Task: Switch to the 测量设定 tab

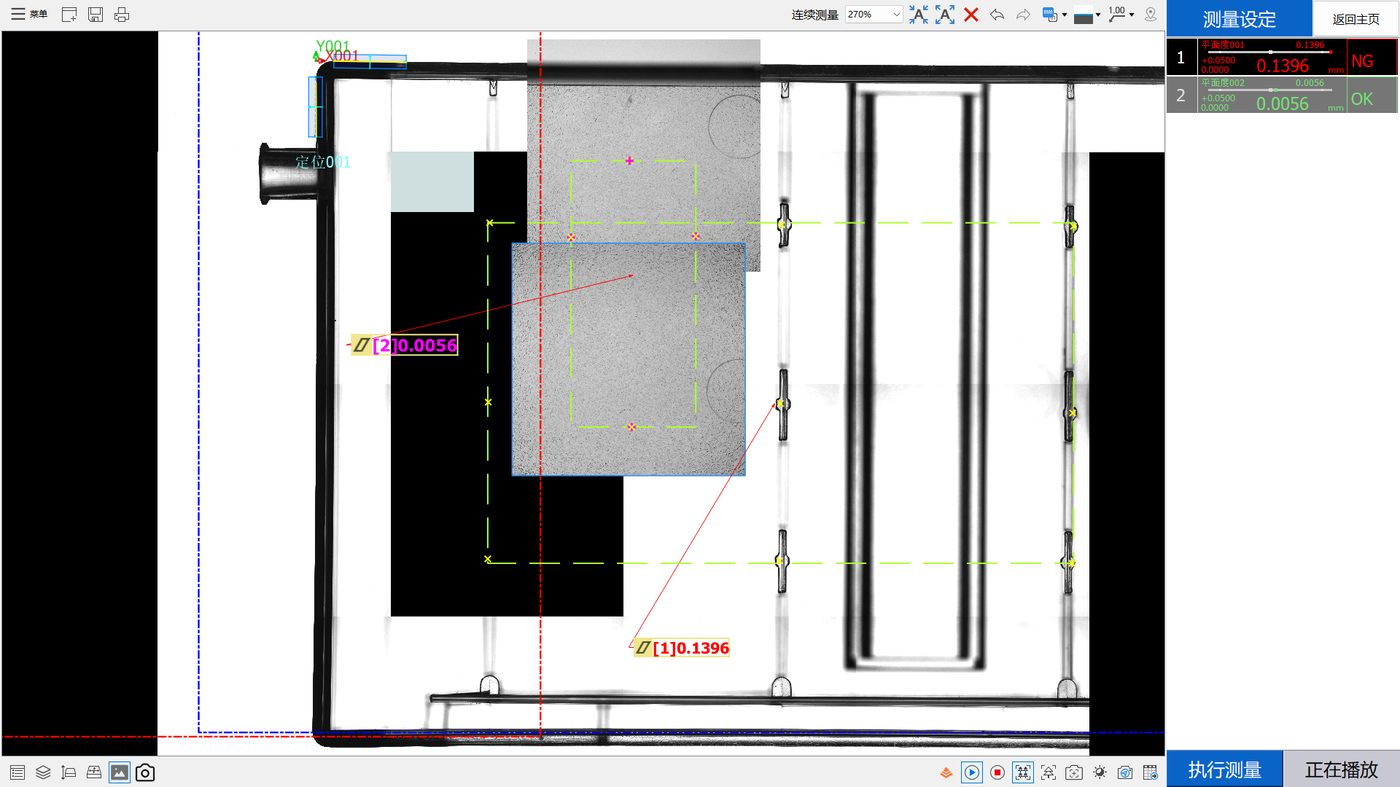Action: click(x=1239, y=18)
